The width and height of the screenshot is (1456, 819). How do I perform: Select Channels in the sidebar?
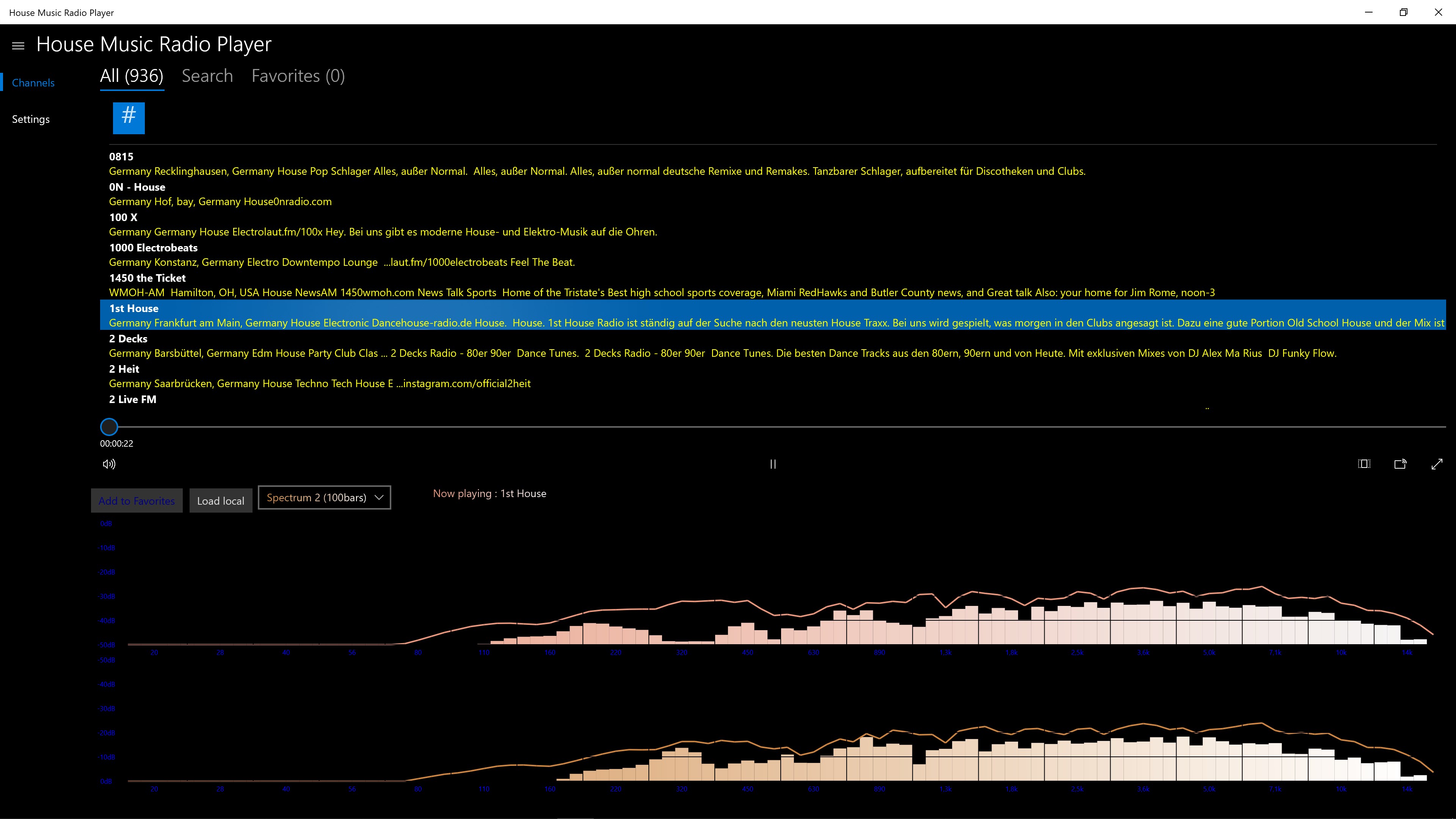click(33, 83)
